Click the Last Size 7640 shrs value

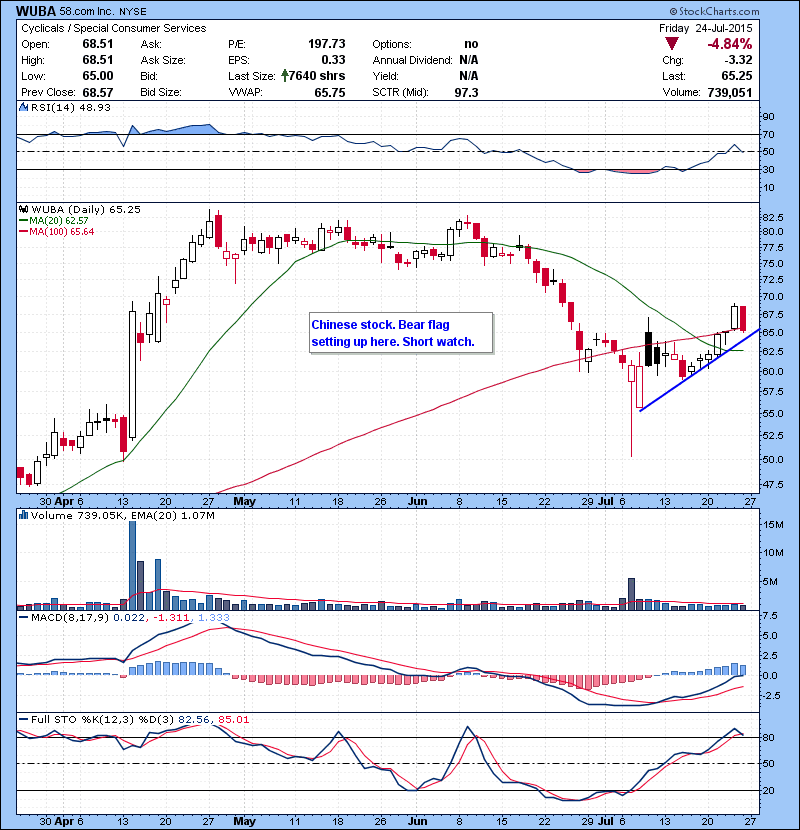click(317, 76)
